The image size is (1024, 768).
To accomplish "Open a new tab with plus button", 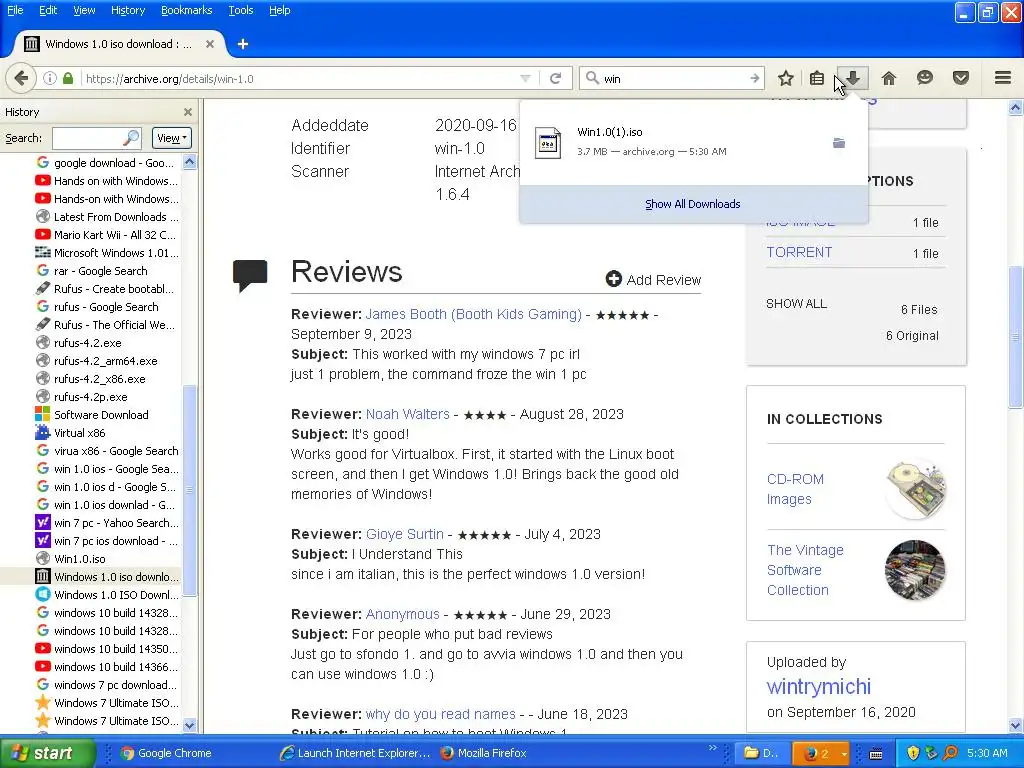I will coord(243,44).
